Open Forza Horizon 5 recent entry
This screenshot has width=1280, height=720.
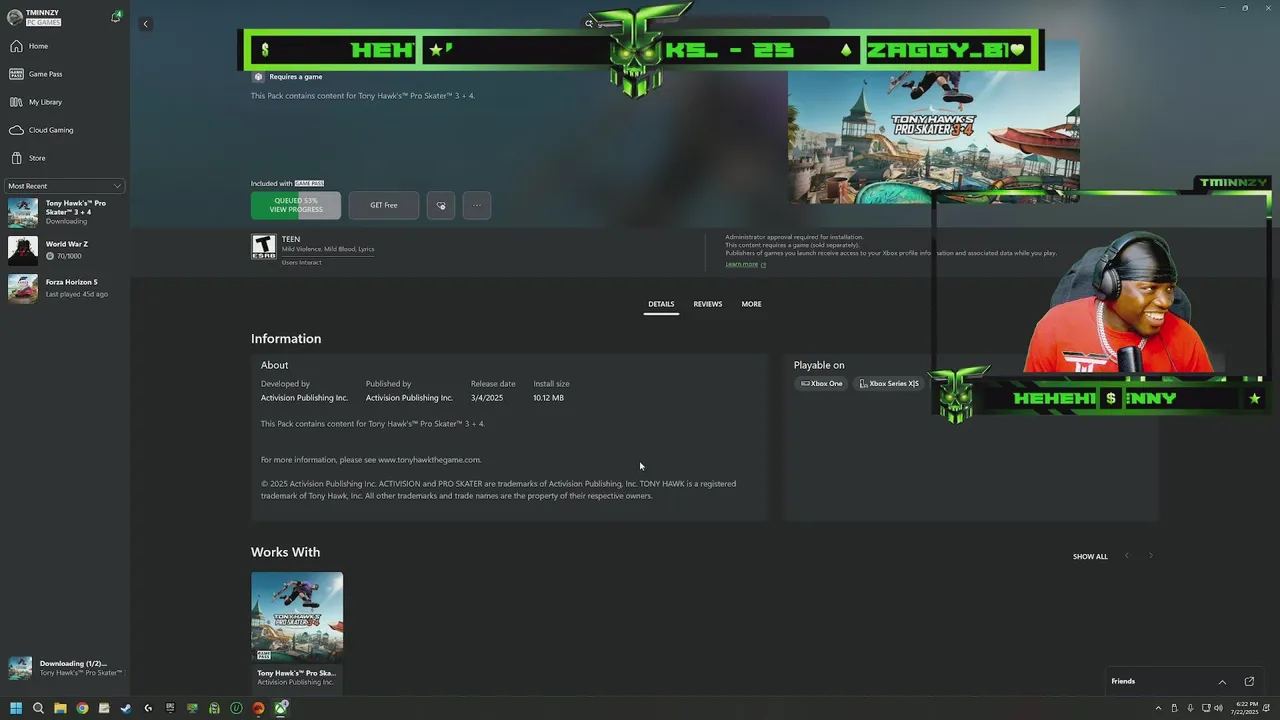coord(64,288)
